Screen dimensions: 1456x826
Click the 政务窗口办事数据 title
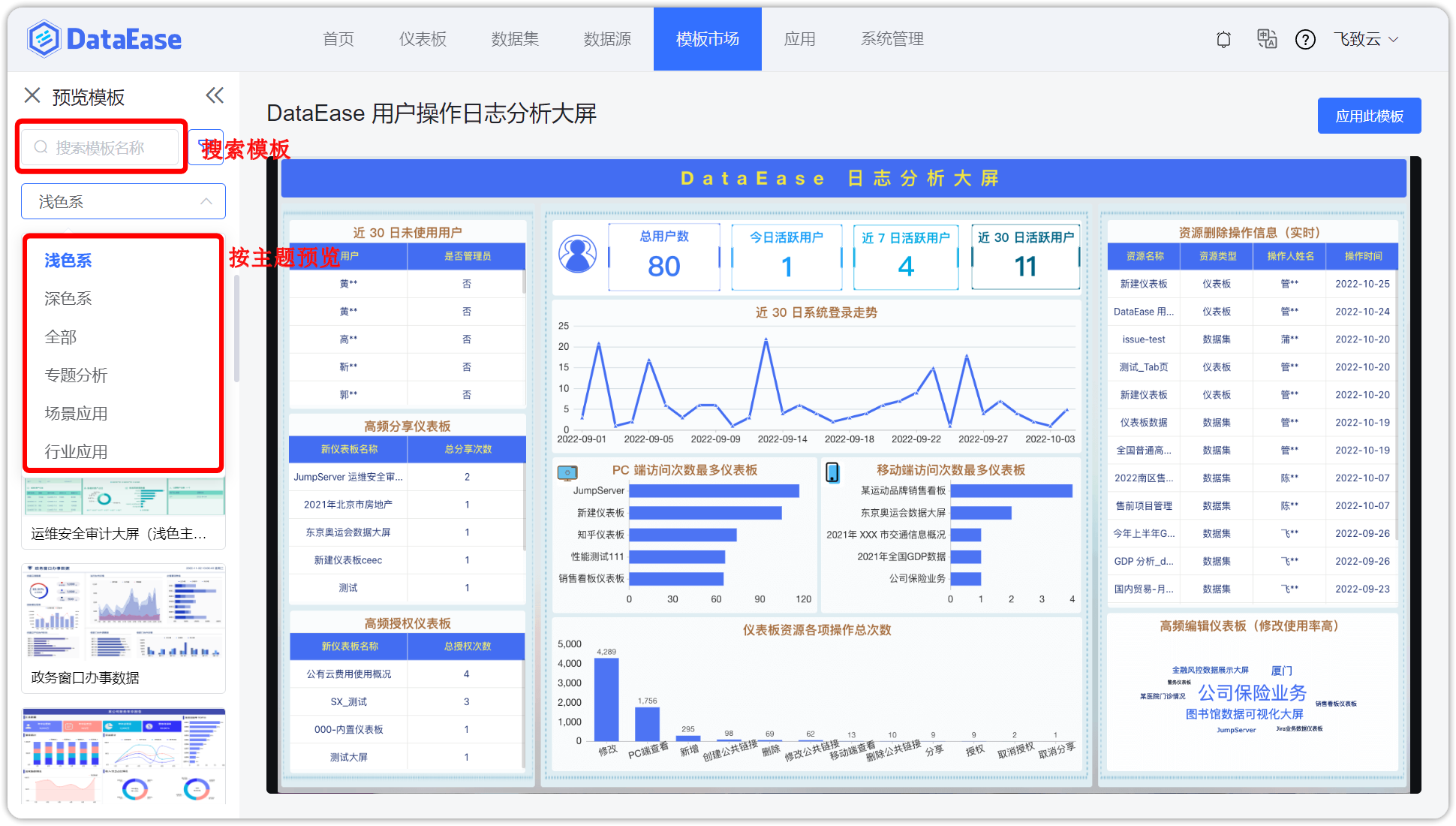point(85,677)
